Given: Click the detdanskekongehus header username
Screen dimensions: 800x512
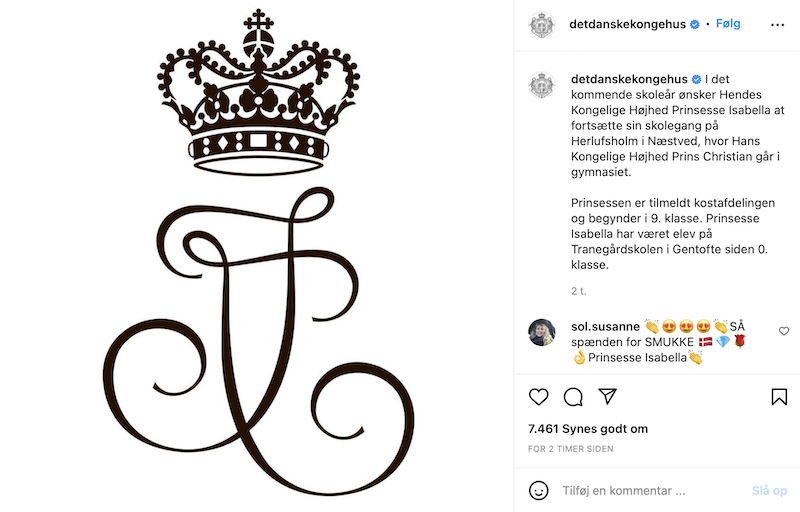Looking at the screenshot, I should 627,24.
